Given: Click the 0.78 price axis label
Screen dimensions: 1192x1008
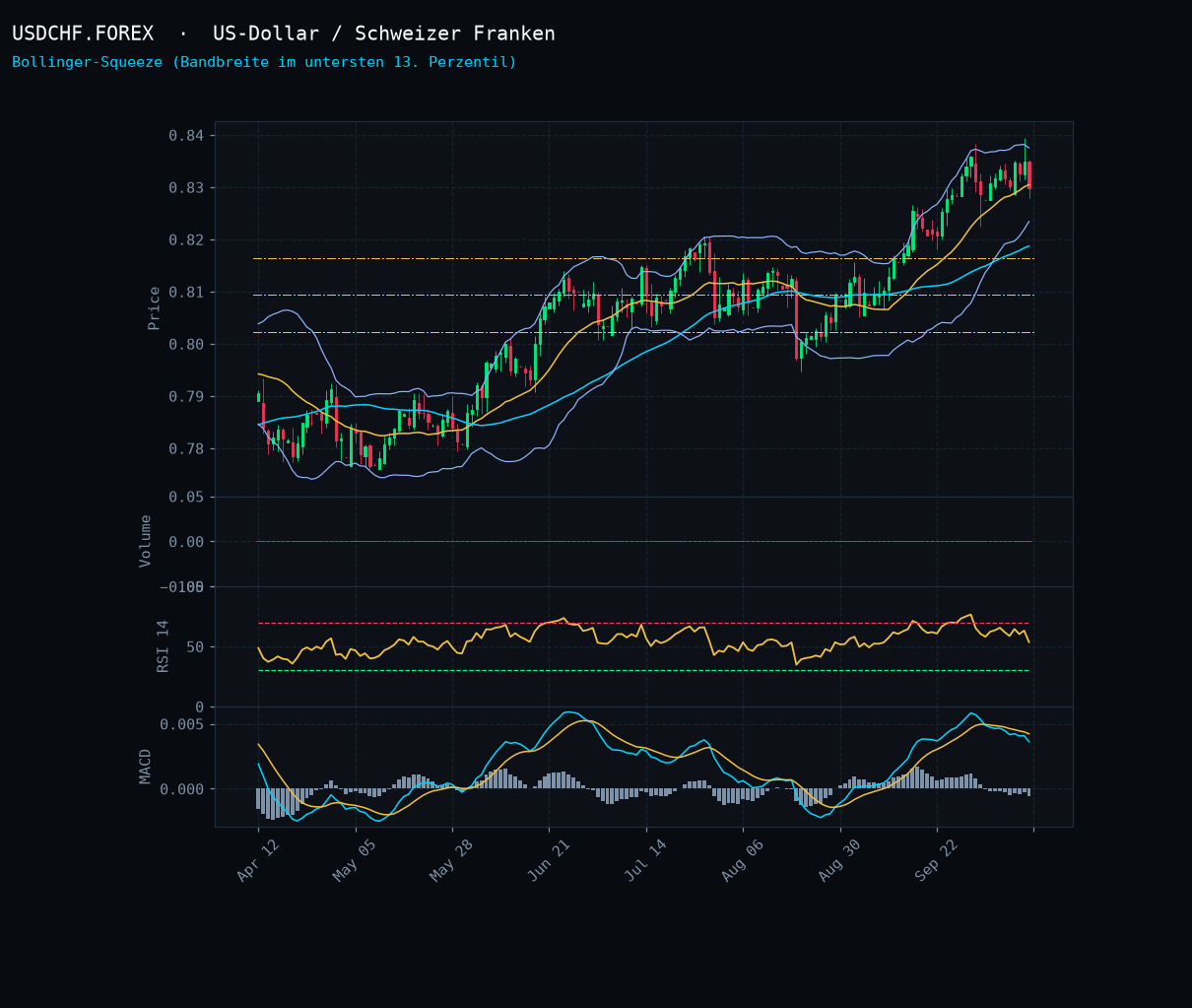Looking at the screenshot, I should tap(185, 448).
